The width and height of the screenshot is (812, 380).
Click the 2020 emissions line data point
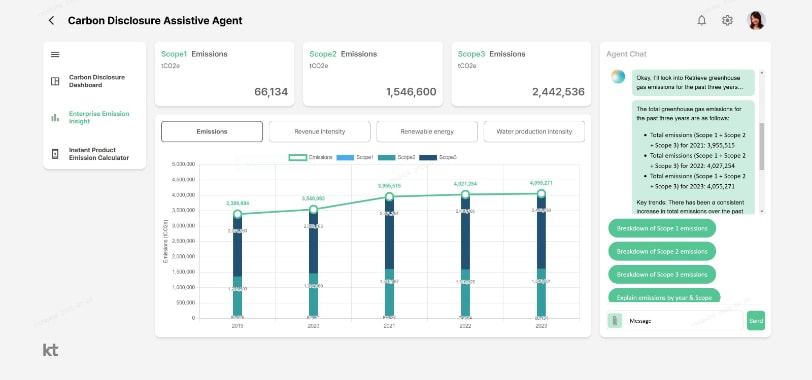point(313,209)
